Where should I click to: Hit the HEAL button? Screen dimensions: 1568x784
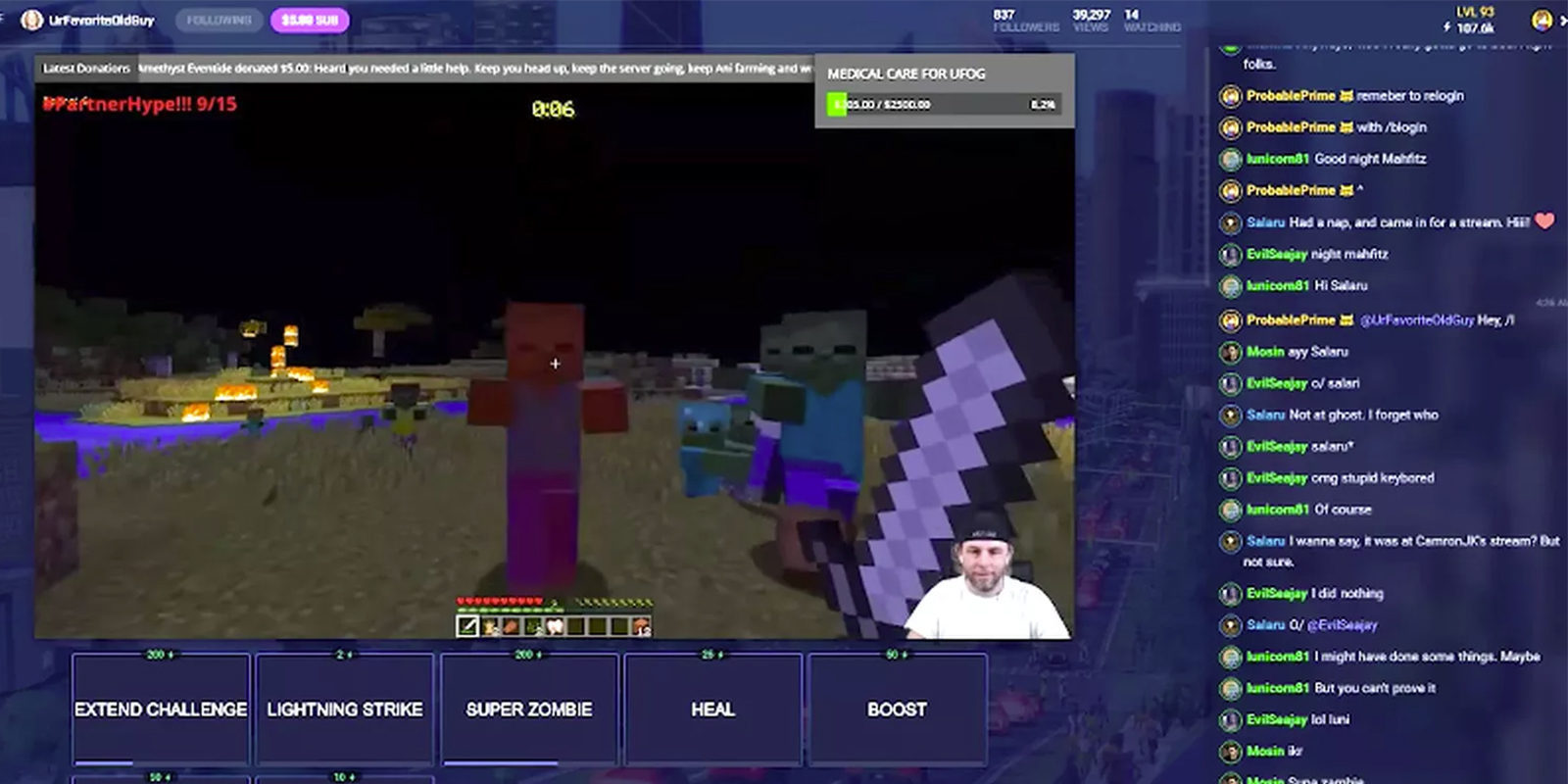(712, 709)
